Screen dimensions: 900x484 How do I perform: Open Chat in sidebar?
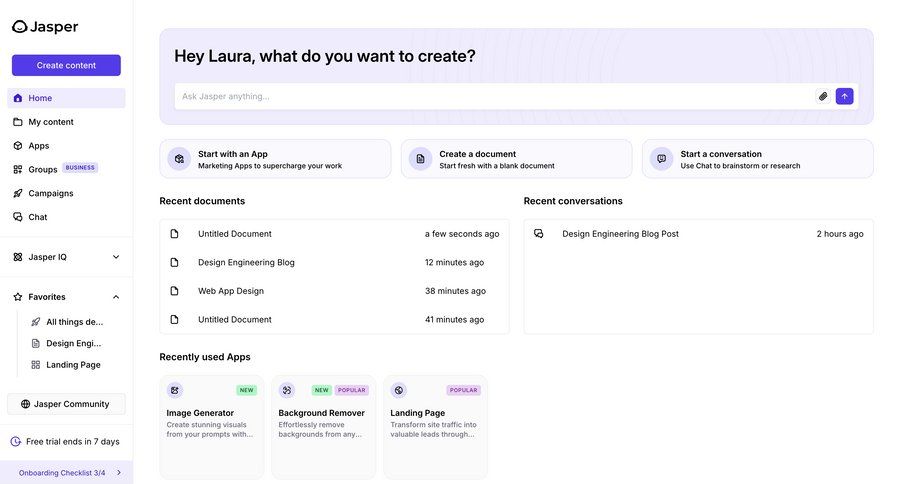(x=66, y=217)
